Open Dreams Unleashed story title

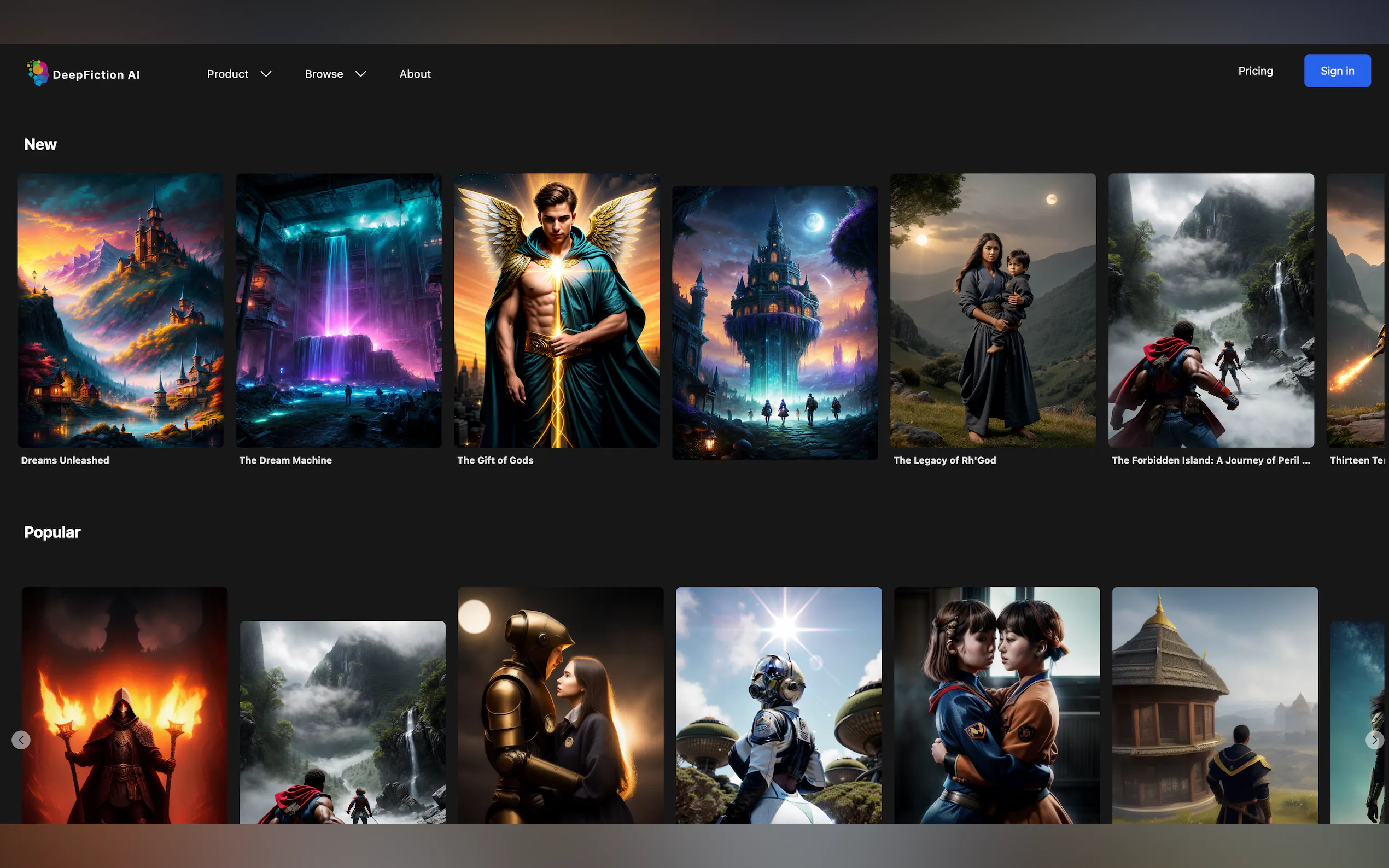click(x=65, y=460)
